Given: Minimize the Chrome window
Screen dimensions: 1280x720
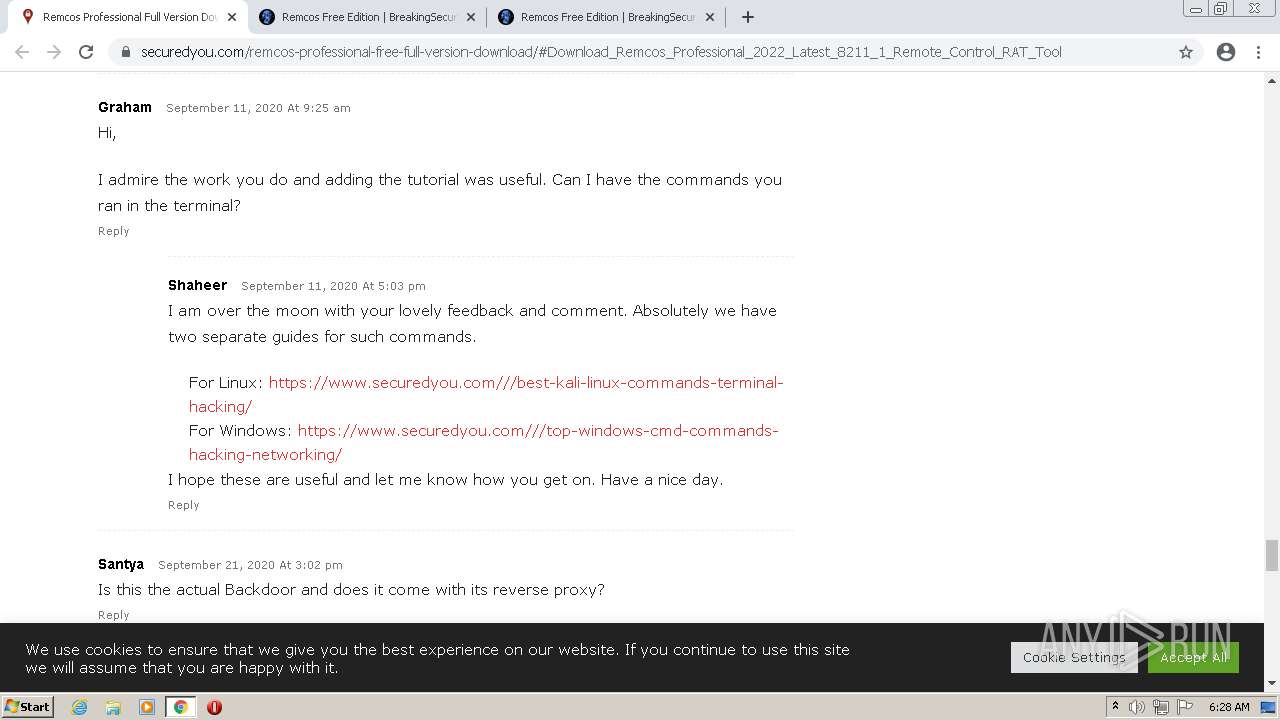Looking at the screenshot, I should 1195,8.
